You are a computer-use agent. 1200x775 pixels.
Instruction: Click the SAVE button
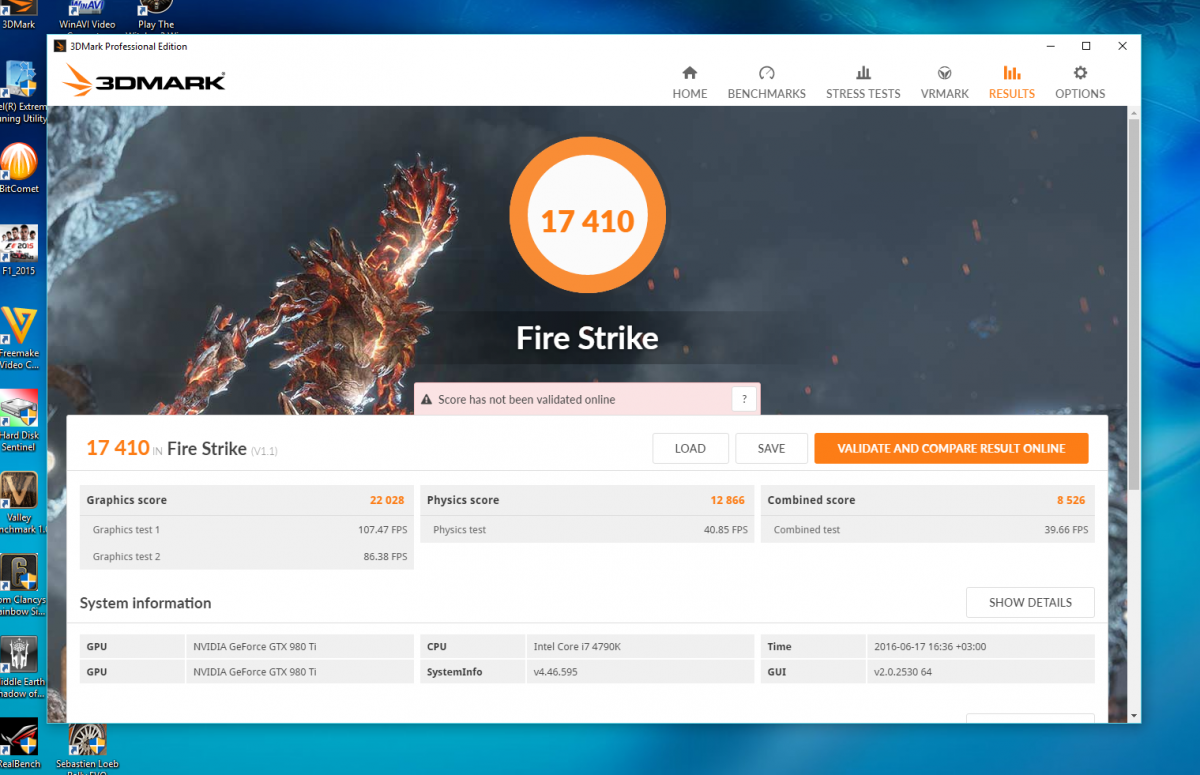(771, 448)
